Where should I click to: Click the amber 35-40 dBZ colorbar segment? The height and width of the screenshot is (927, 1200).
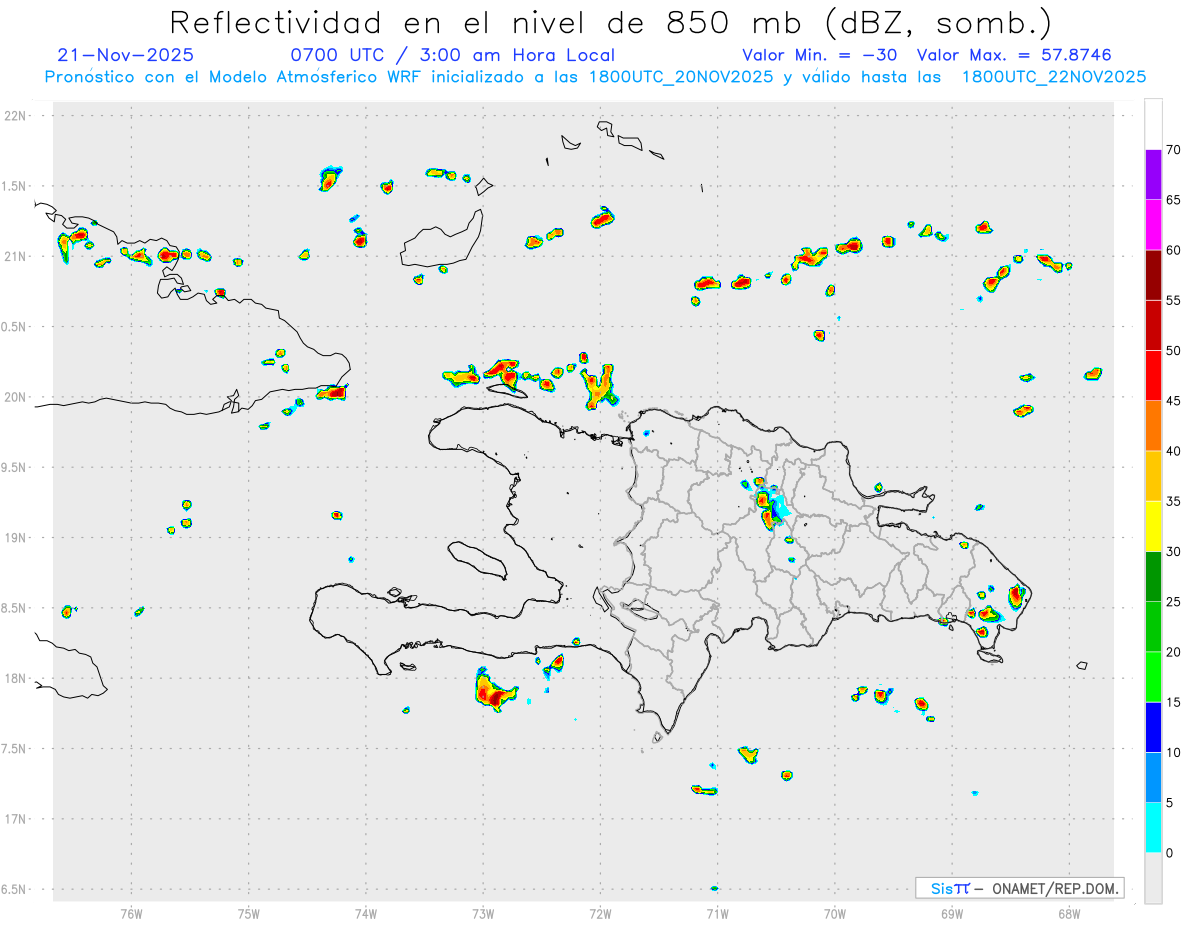(1154, 476)
